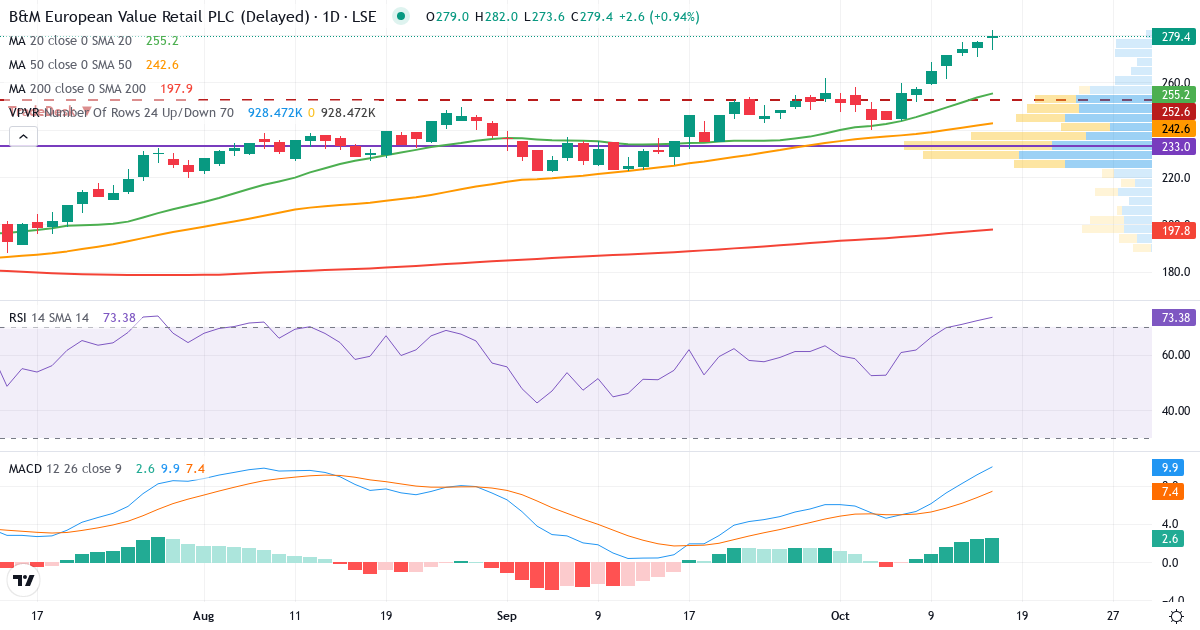Click the purple 233.0 price scale label
1200x630 pixels.
(x=1174, y=146)
